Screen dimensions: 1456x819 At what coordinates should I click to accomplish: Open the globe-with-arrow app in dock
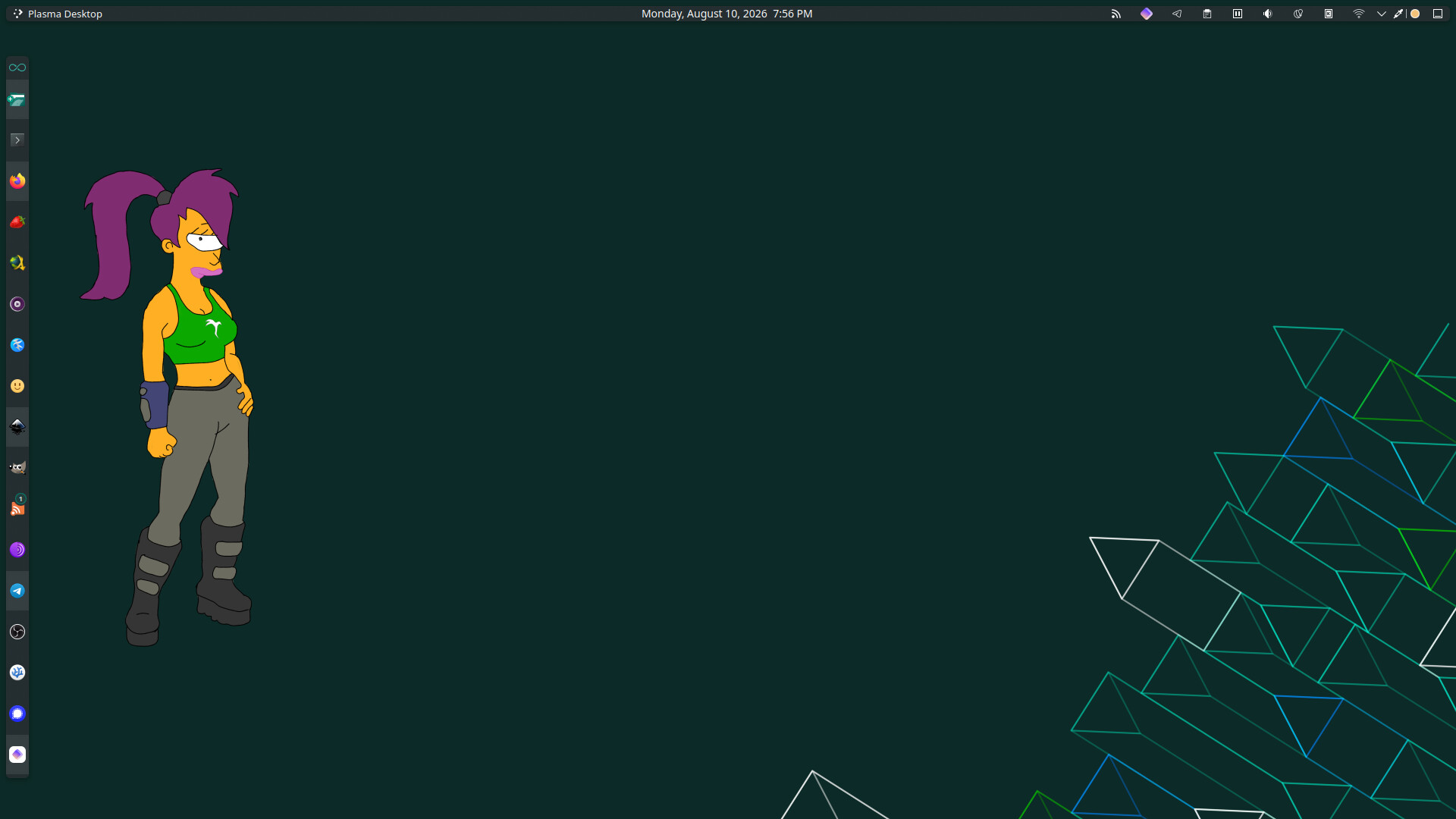17,263
